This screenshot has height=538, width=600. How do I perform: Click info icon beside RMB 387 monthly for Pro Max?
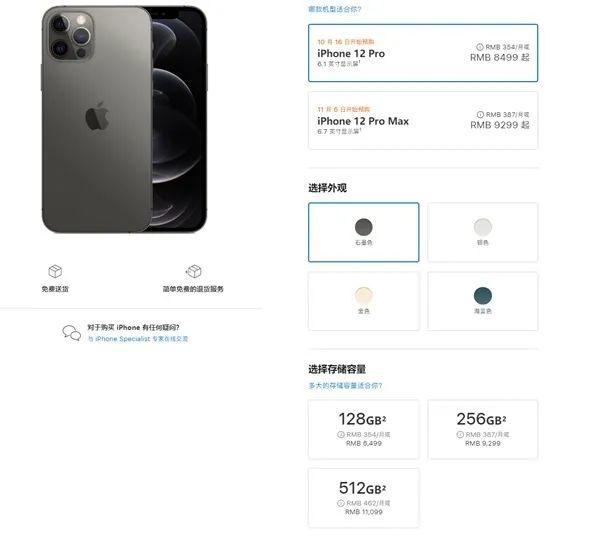pyautogui.click(x=480, y=114)
